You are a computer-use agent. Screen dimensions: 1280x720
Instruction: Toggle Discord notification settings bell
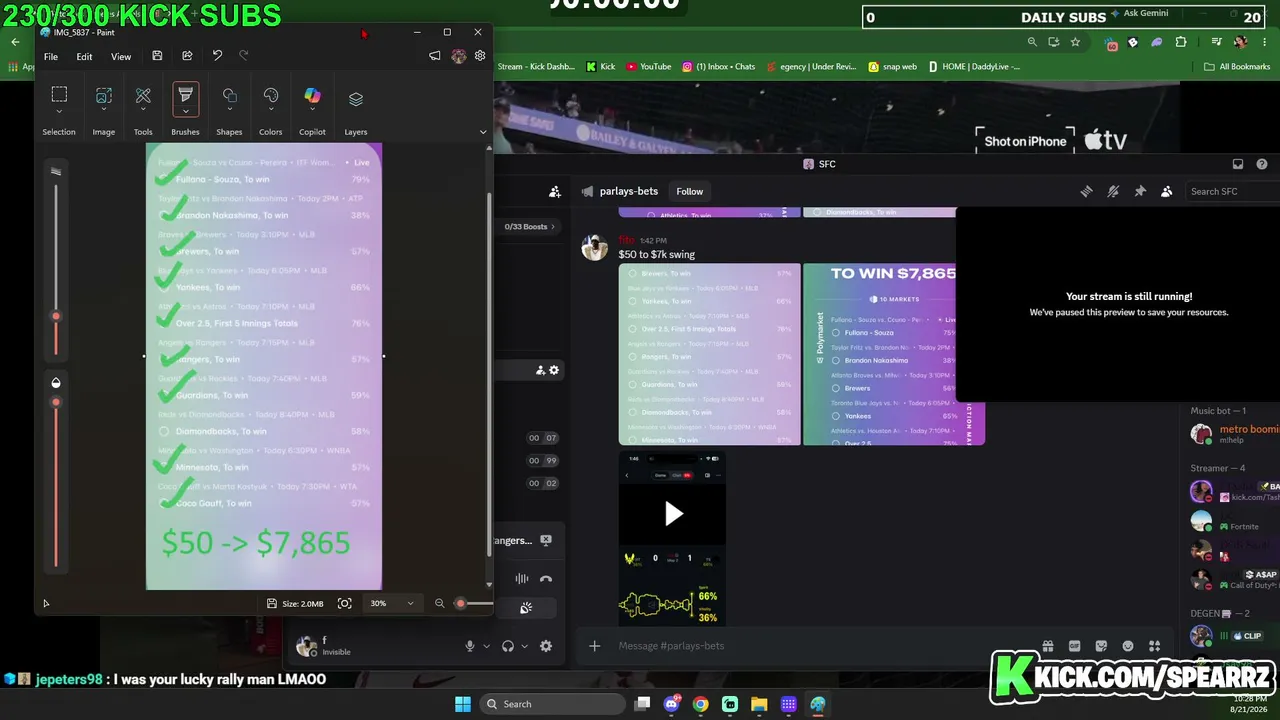(x=1113, y=191)
